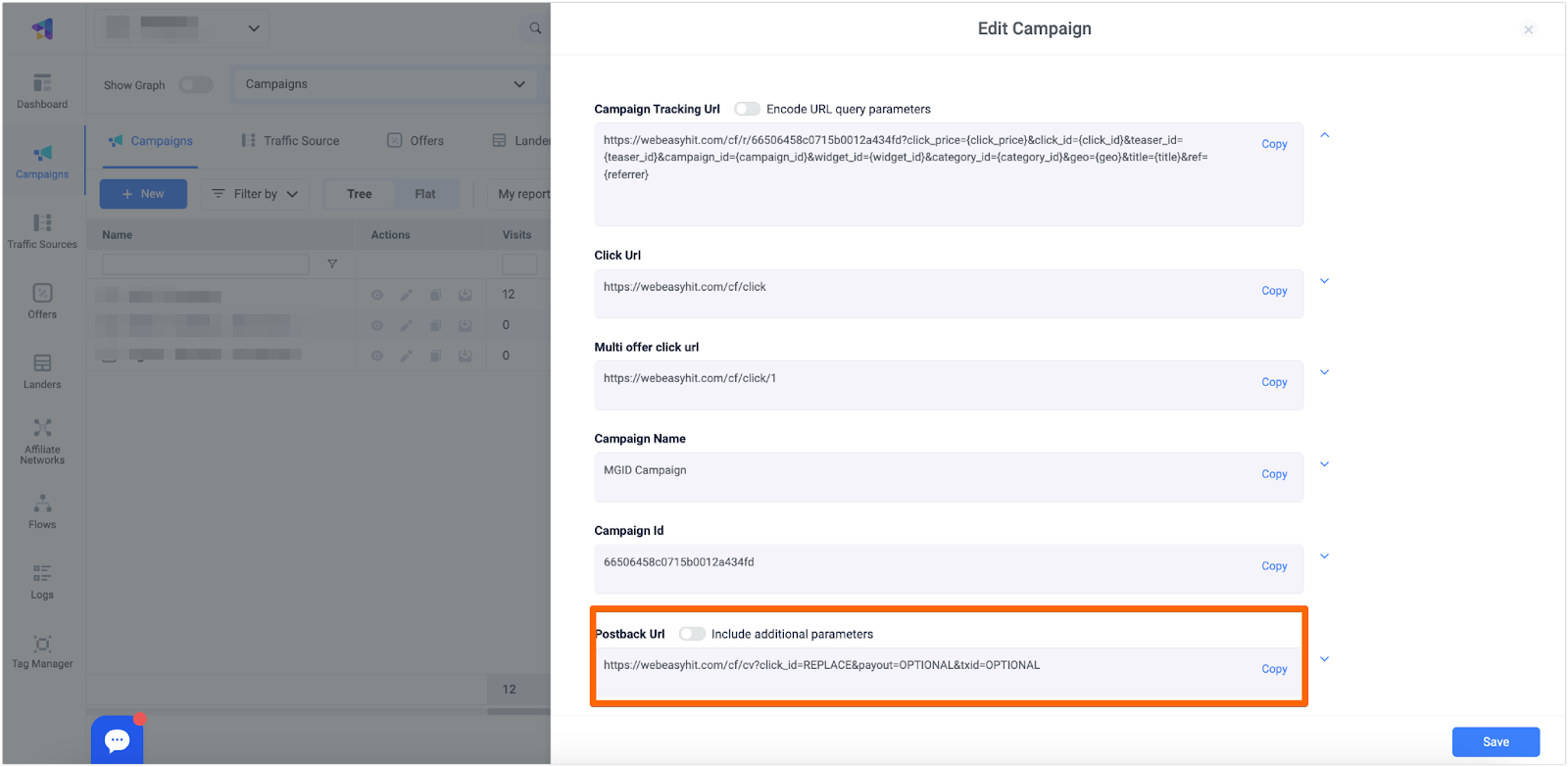Open Landers in the sidebar

pyautogui.click(x=42, y=371)
